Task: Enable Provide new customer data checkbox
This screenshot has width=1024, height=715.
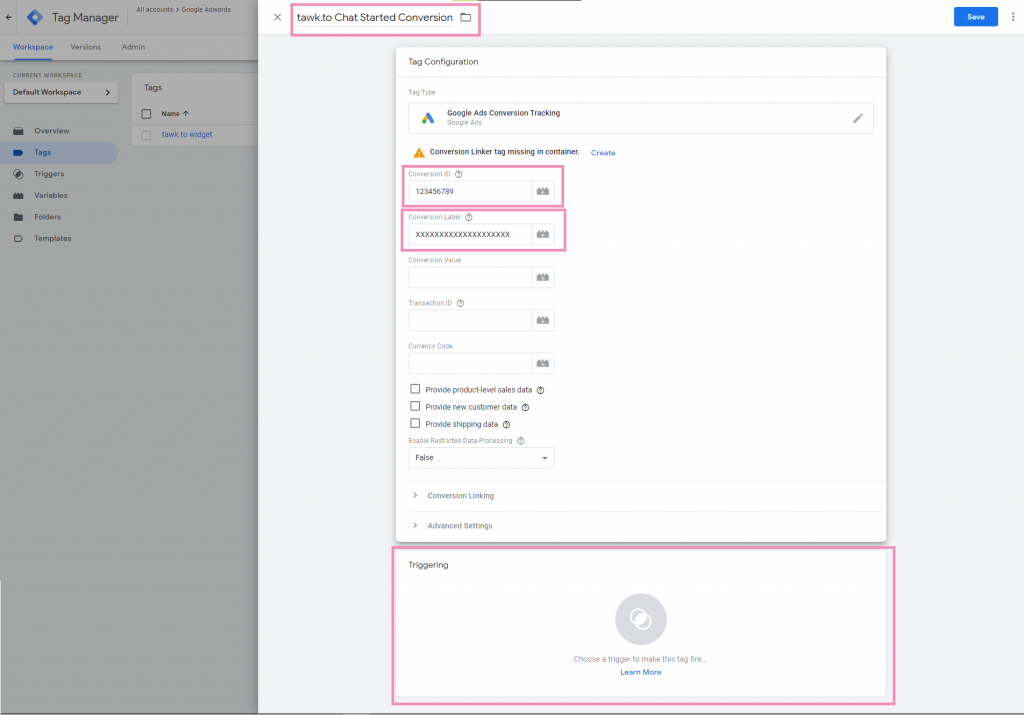Action: pyautogui.click(x=415, y=406)
